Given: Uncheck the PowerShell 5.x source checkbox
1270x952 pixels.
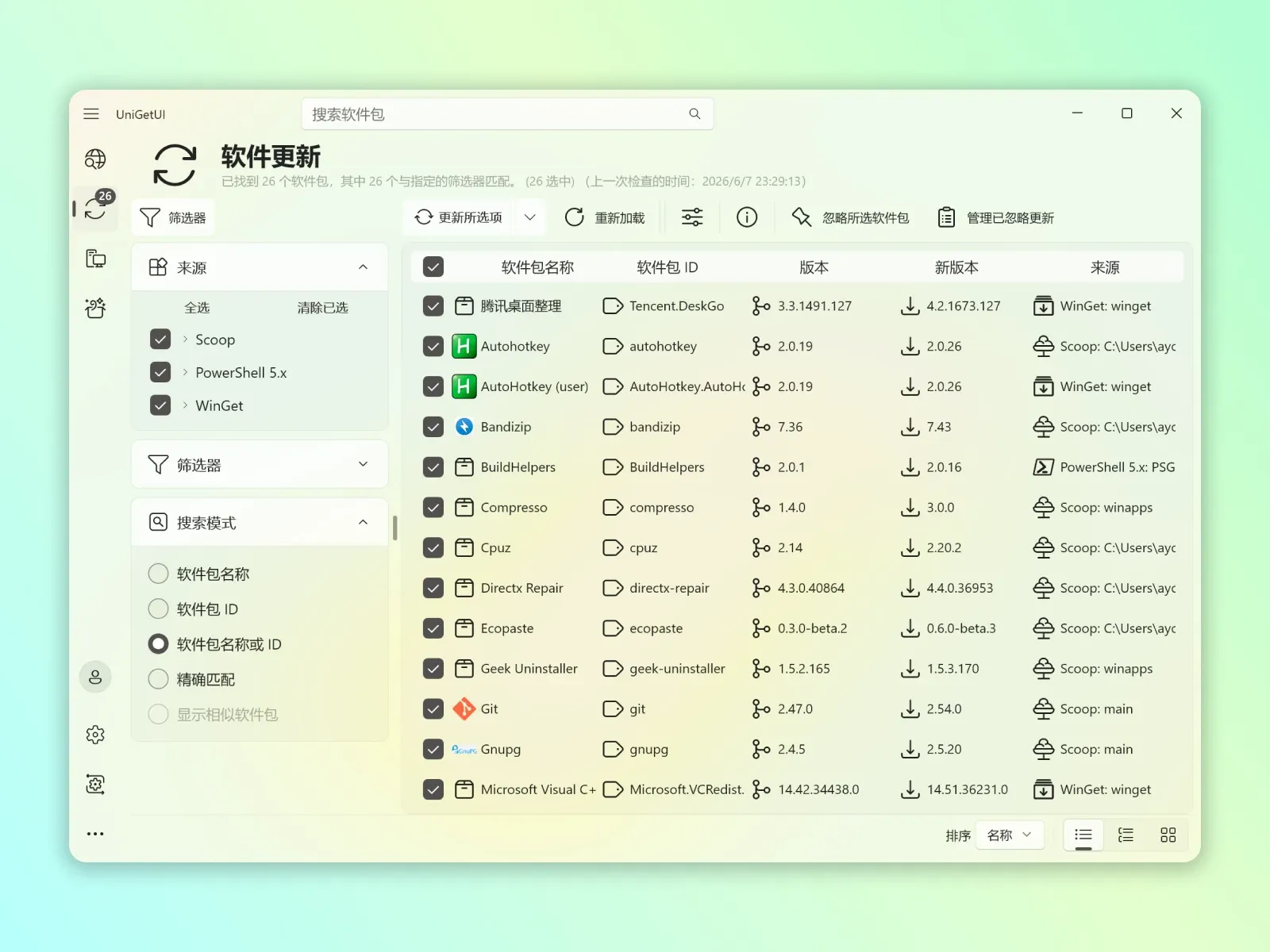Looking at the screenshot, I should point(160,372).
